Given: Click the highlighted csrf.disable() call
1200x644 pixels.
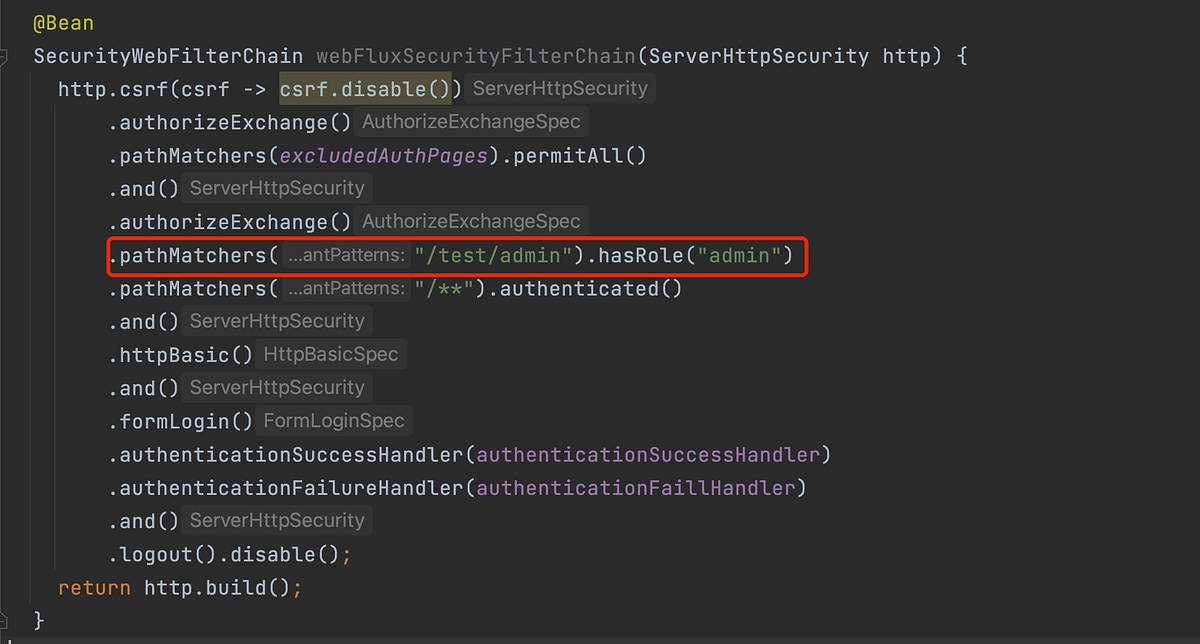Looking at the screenshot, I should point(365,88).
